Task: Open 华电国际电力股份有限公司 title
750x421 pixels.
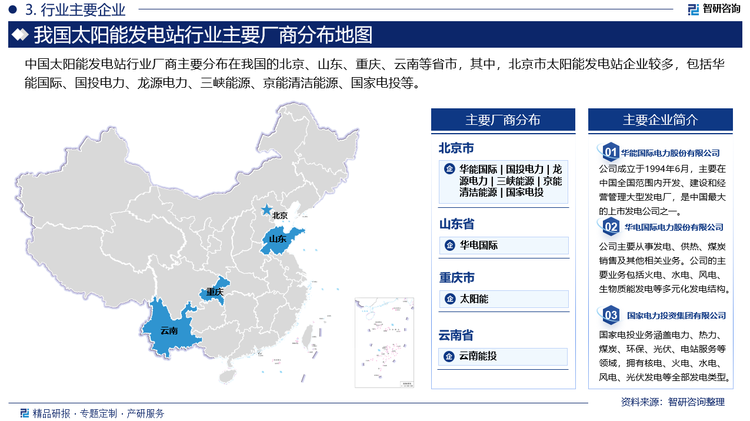Action: pyautogui.click(x=673, y=227)
